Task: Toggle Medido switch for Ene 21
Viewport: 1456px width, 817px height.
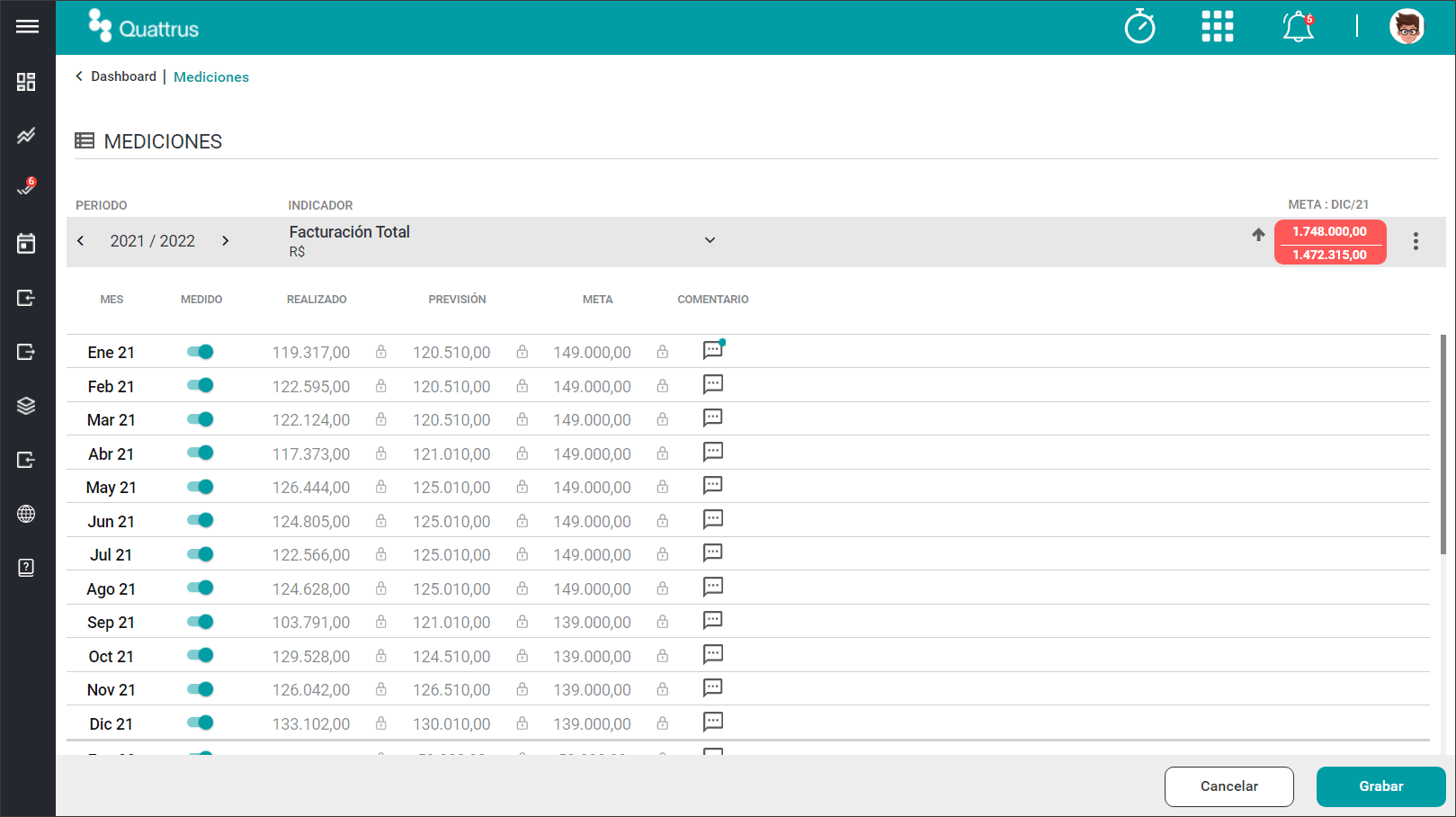Action: (x=201, y=352)
